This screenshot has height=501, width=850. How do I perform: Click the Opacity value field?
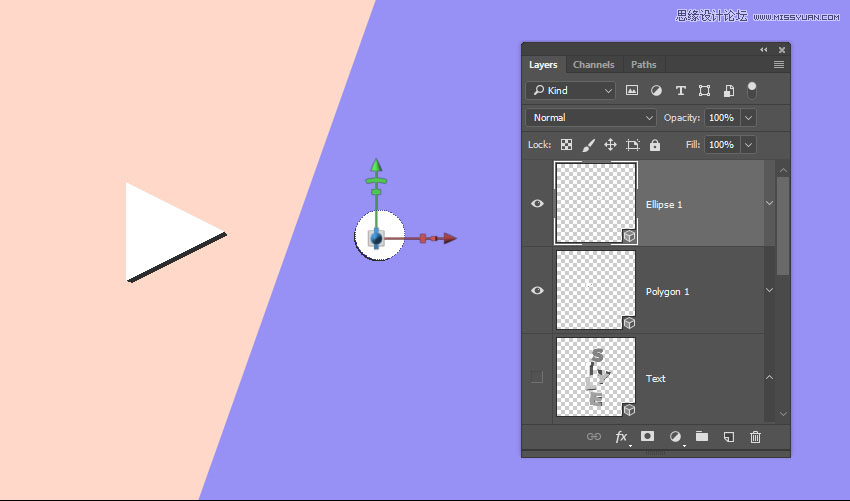click(722, 118)
